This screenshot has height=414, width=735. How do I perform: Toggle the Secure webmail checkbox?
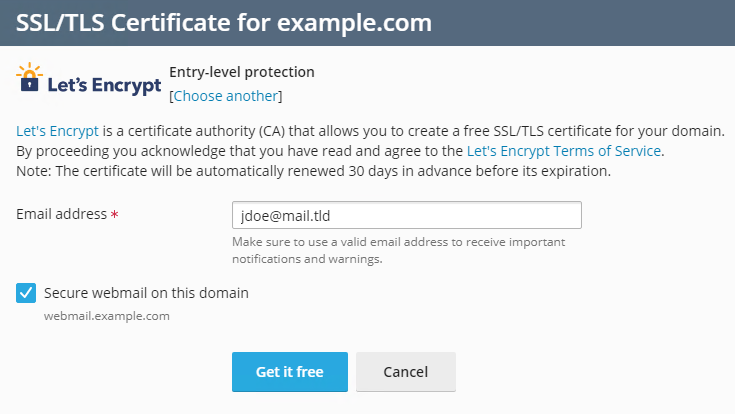26,293
